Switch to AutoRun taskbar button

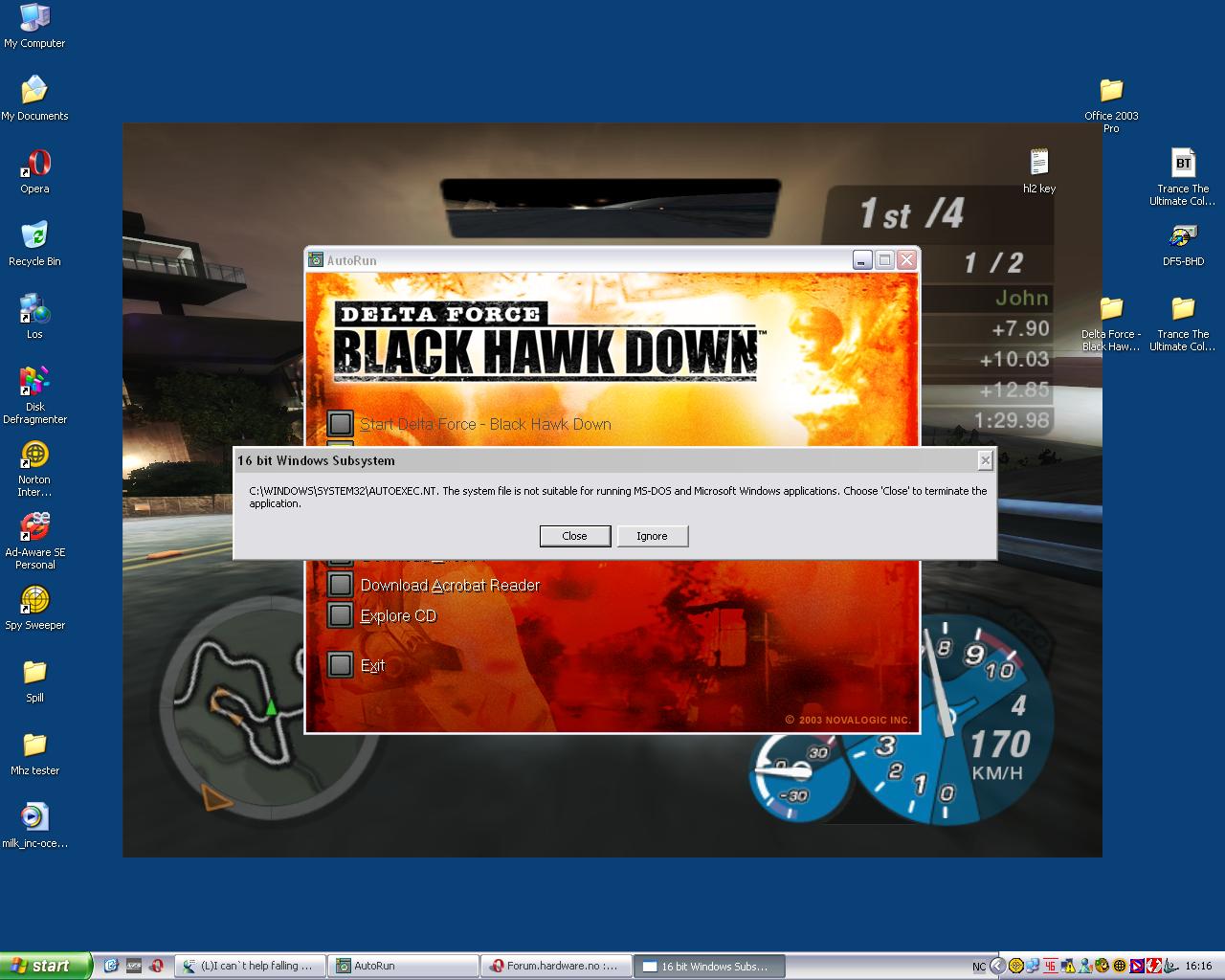[403, 966]
